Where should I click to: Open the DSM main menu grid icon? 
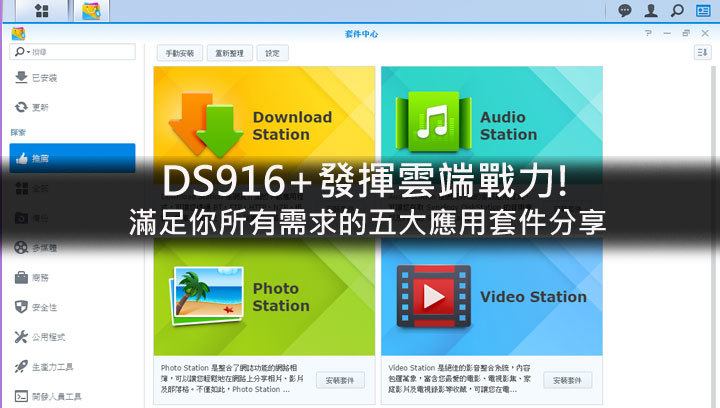click(x=43, y=11)
